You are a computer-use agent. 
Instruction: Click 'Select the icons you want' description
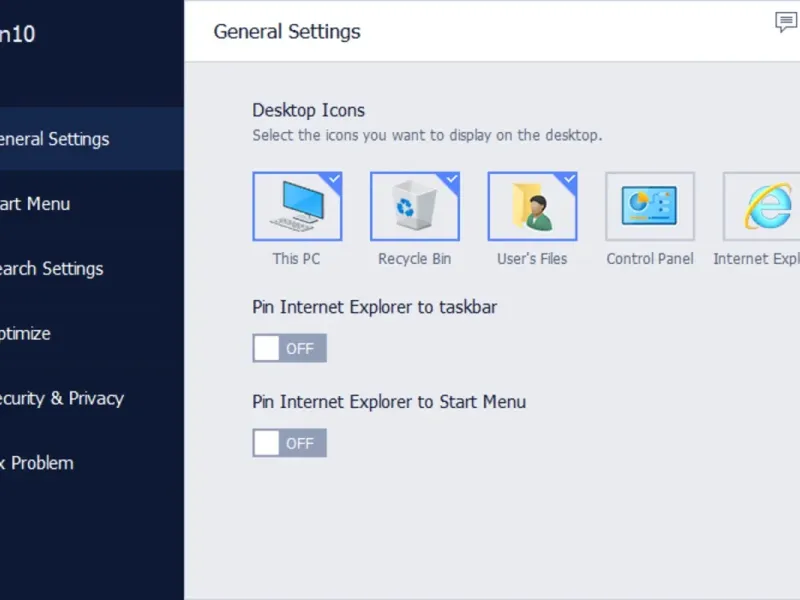coord(427,135)
